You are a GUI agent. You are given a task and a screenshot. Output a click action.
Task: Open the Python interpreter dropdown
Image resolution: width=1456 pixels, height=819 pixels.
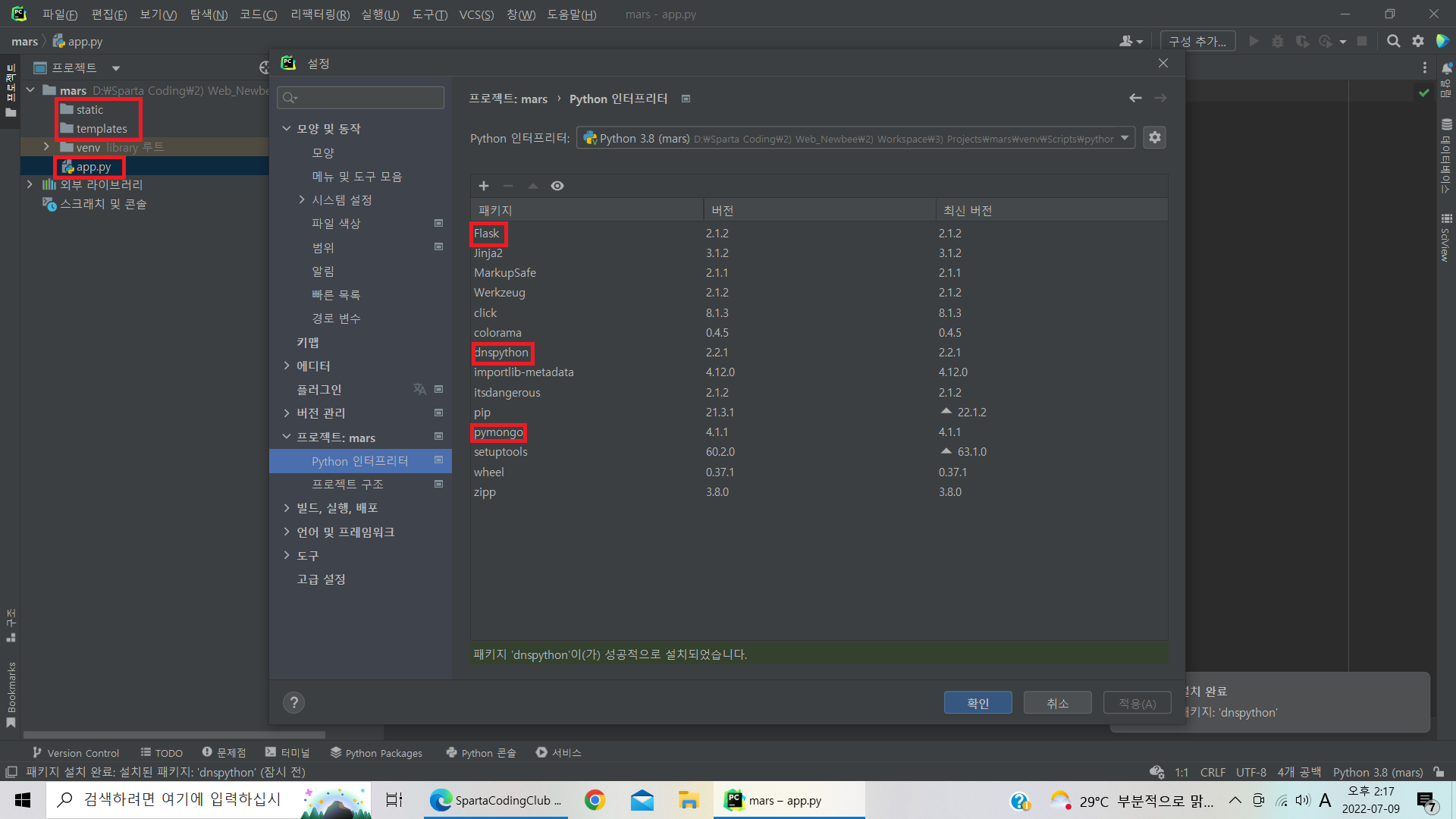(x=1125, y=138)
